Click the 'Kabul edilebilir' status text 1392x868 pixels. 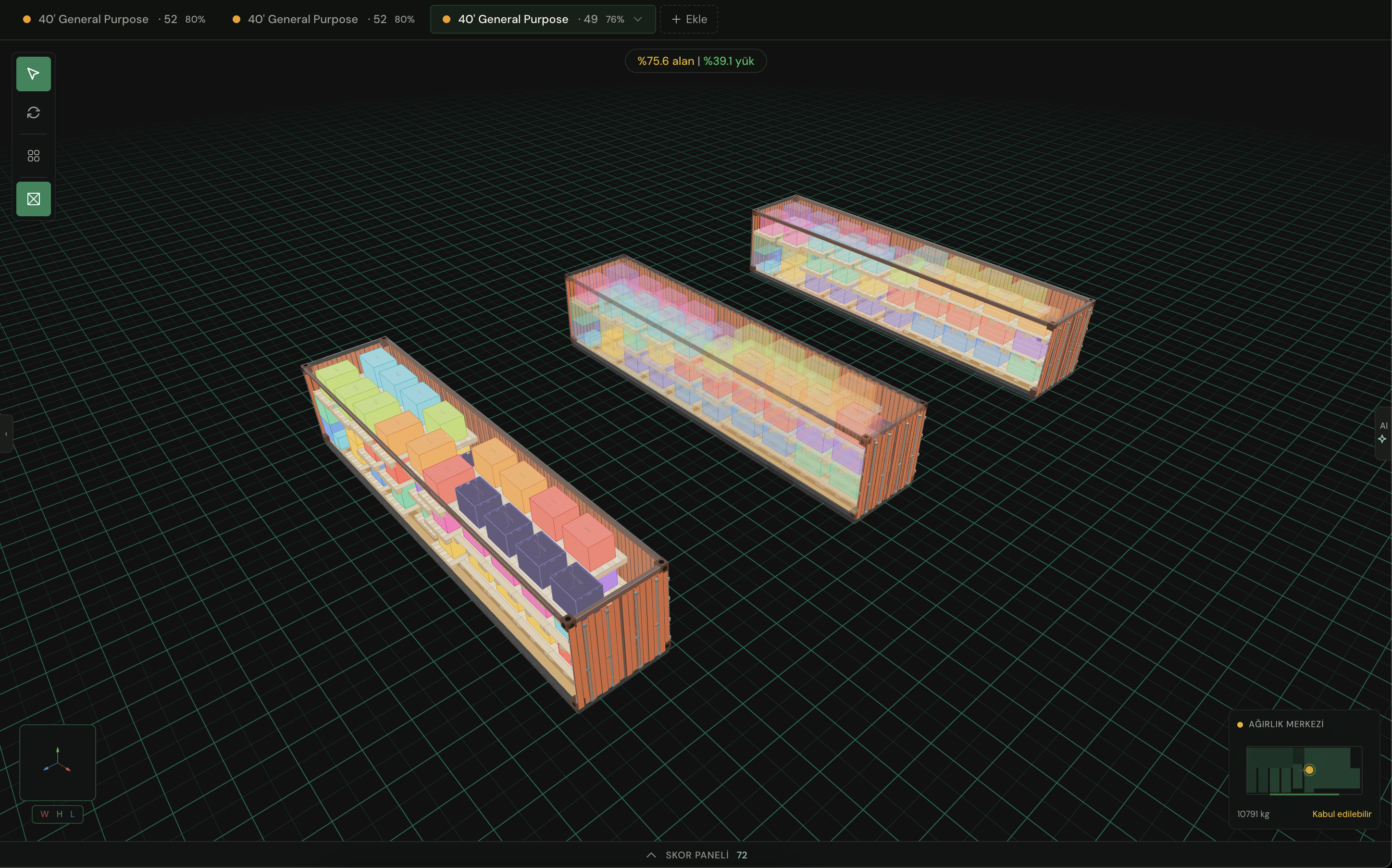point(1342,814)
